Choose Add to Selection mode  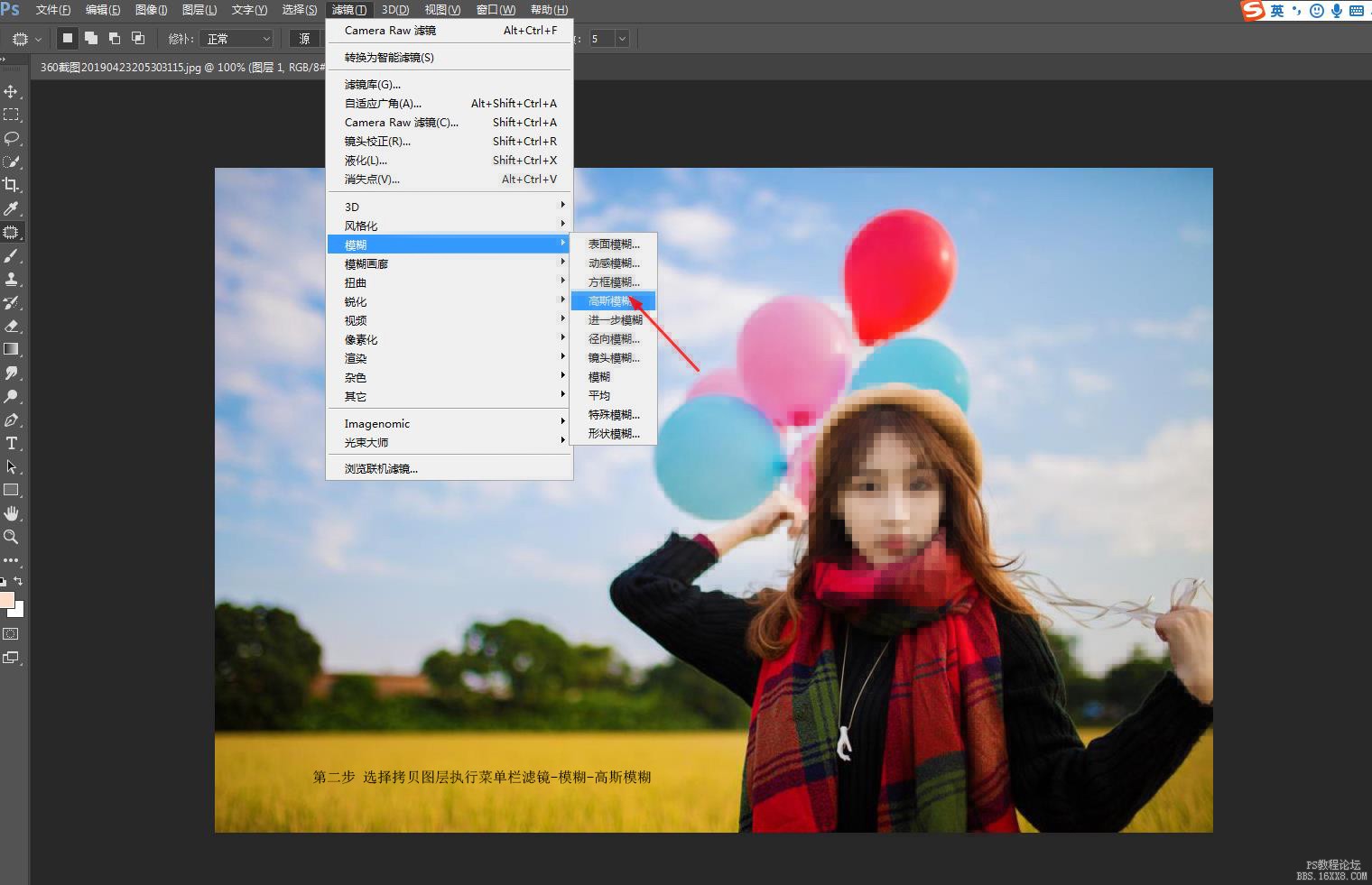91,38
